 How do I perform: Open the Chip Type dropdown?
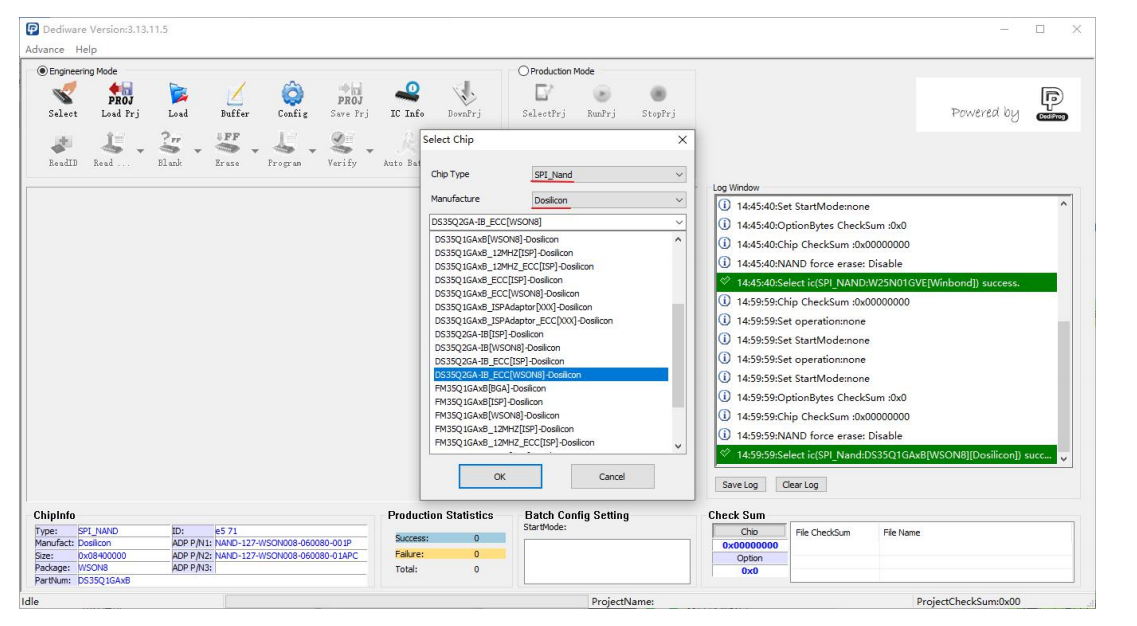coord(608,175)
